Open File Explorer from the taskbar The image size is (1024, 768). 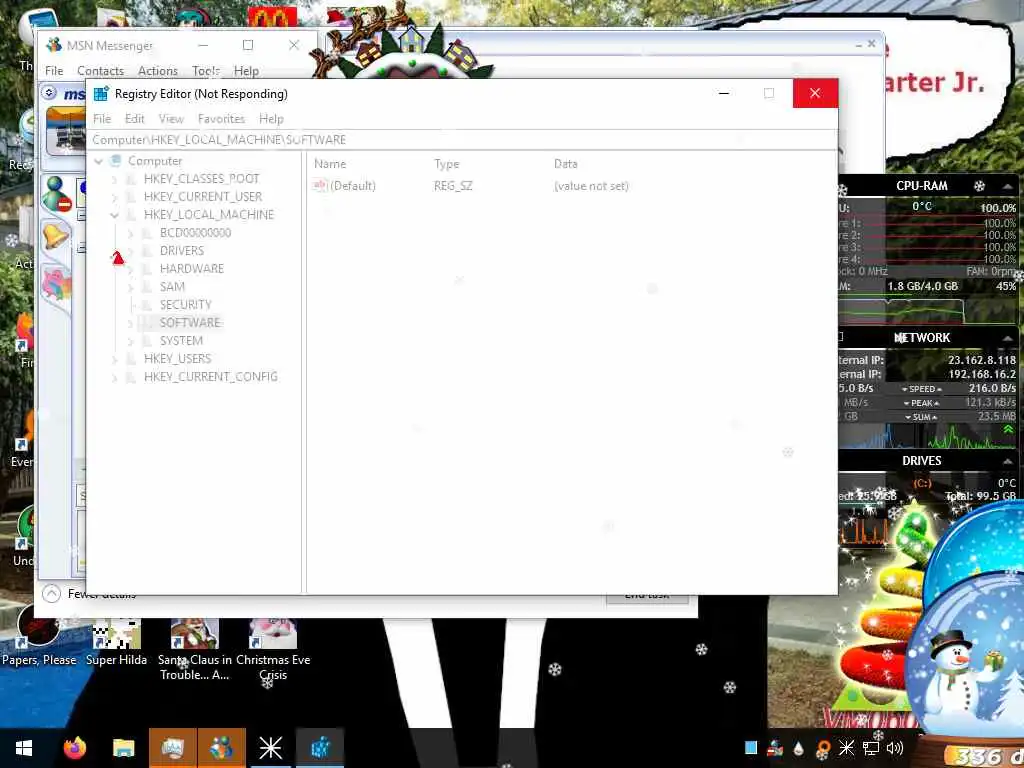(123, 748)
